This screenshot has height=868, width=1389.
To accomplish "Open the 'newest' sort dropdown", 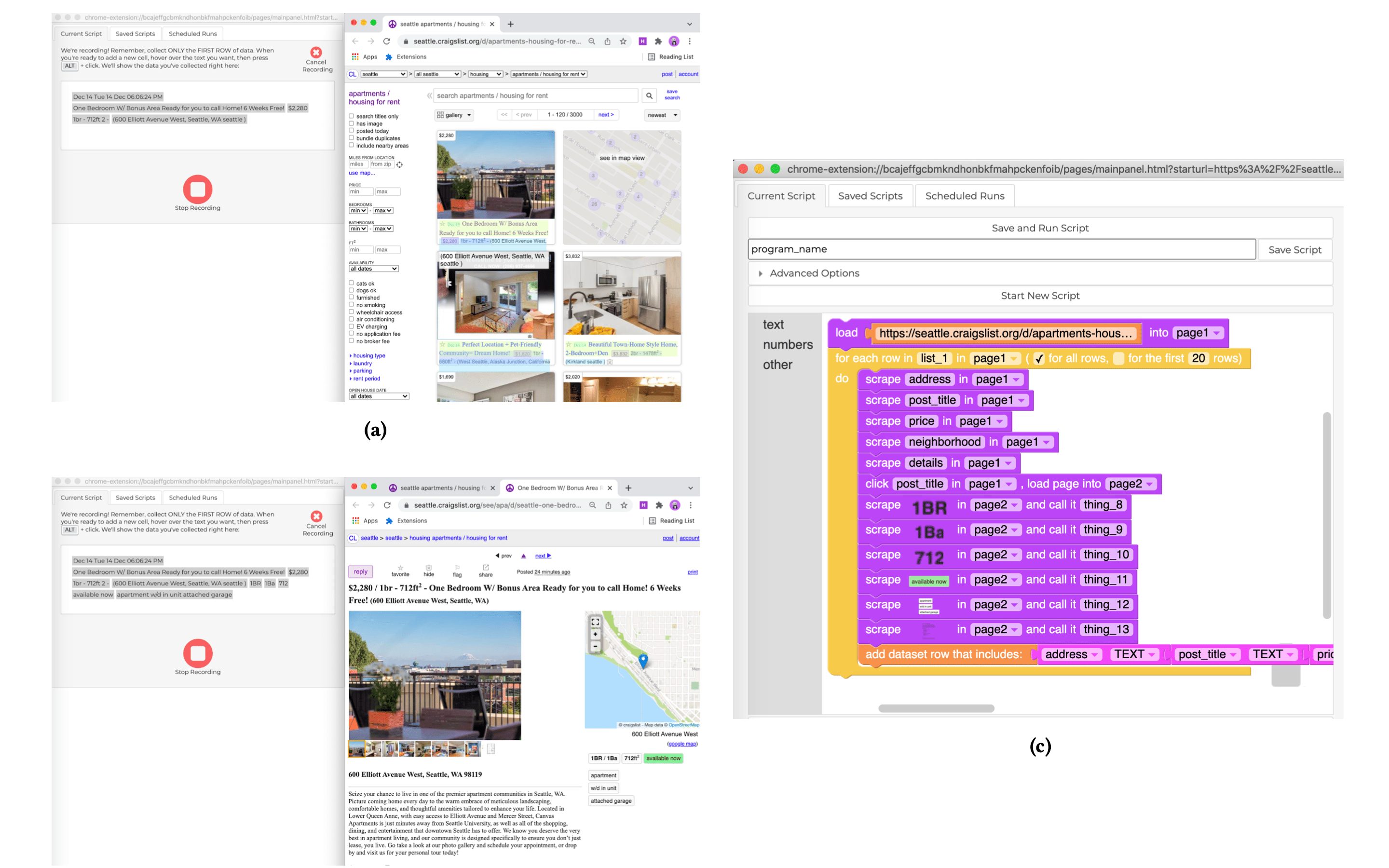I will [x=661, y=115].
